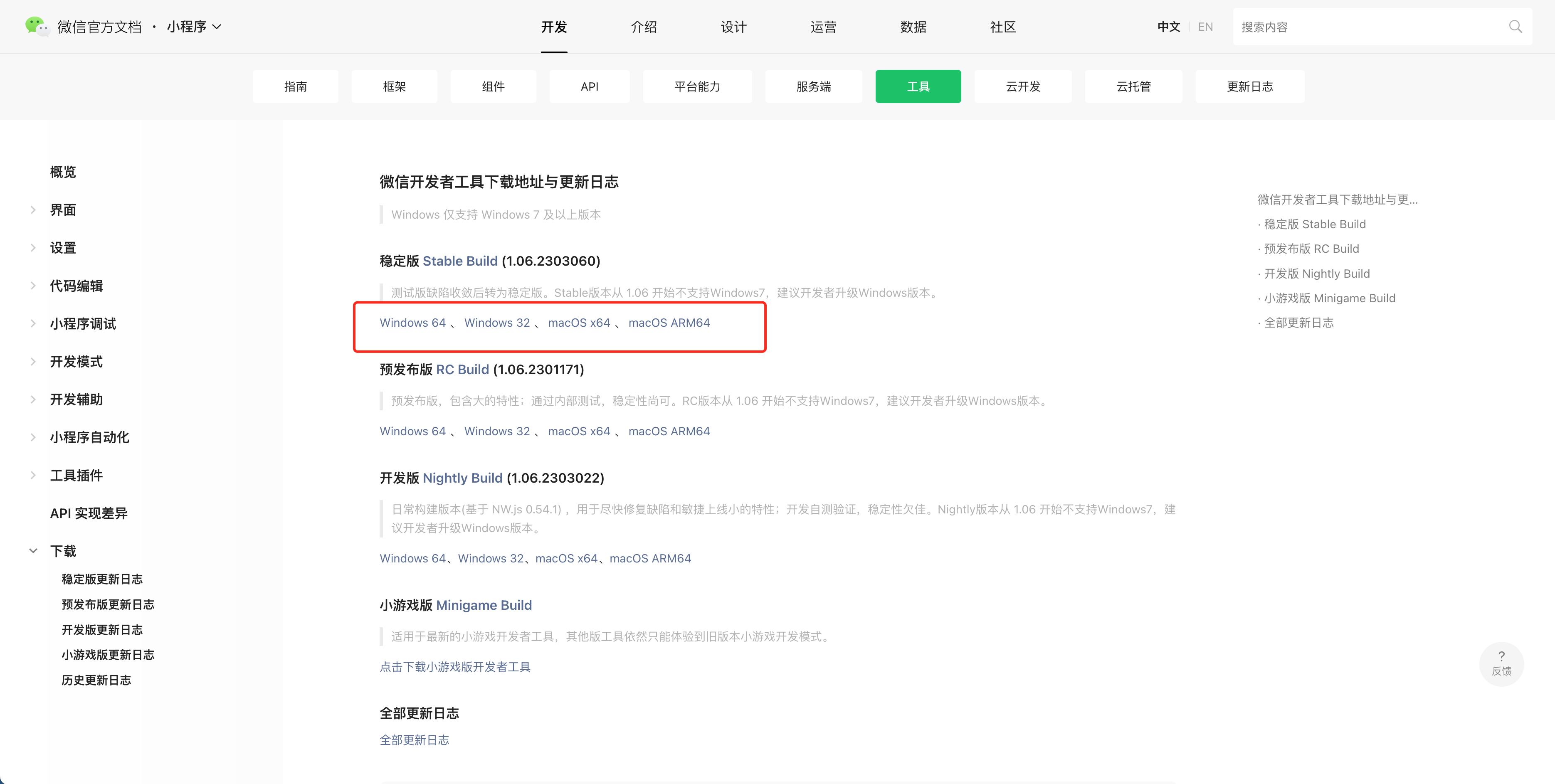
Task: Expand the 界面 sidebar section
Action: [33, 210]
